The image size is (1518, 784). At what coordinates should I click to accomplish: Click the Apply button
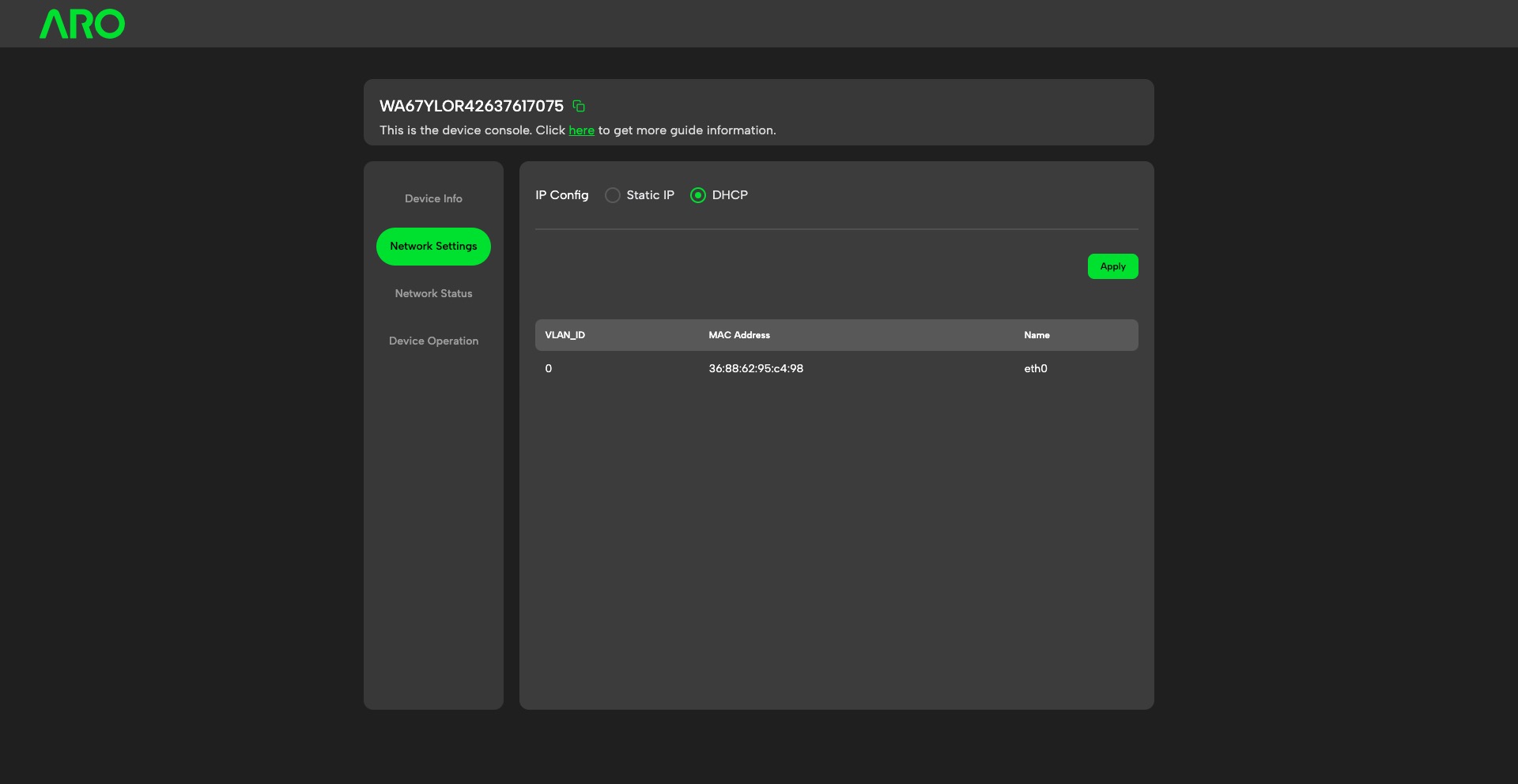[1112, 266]
